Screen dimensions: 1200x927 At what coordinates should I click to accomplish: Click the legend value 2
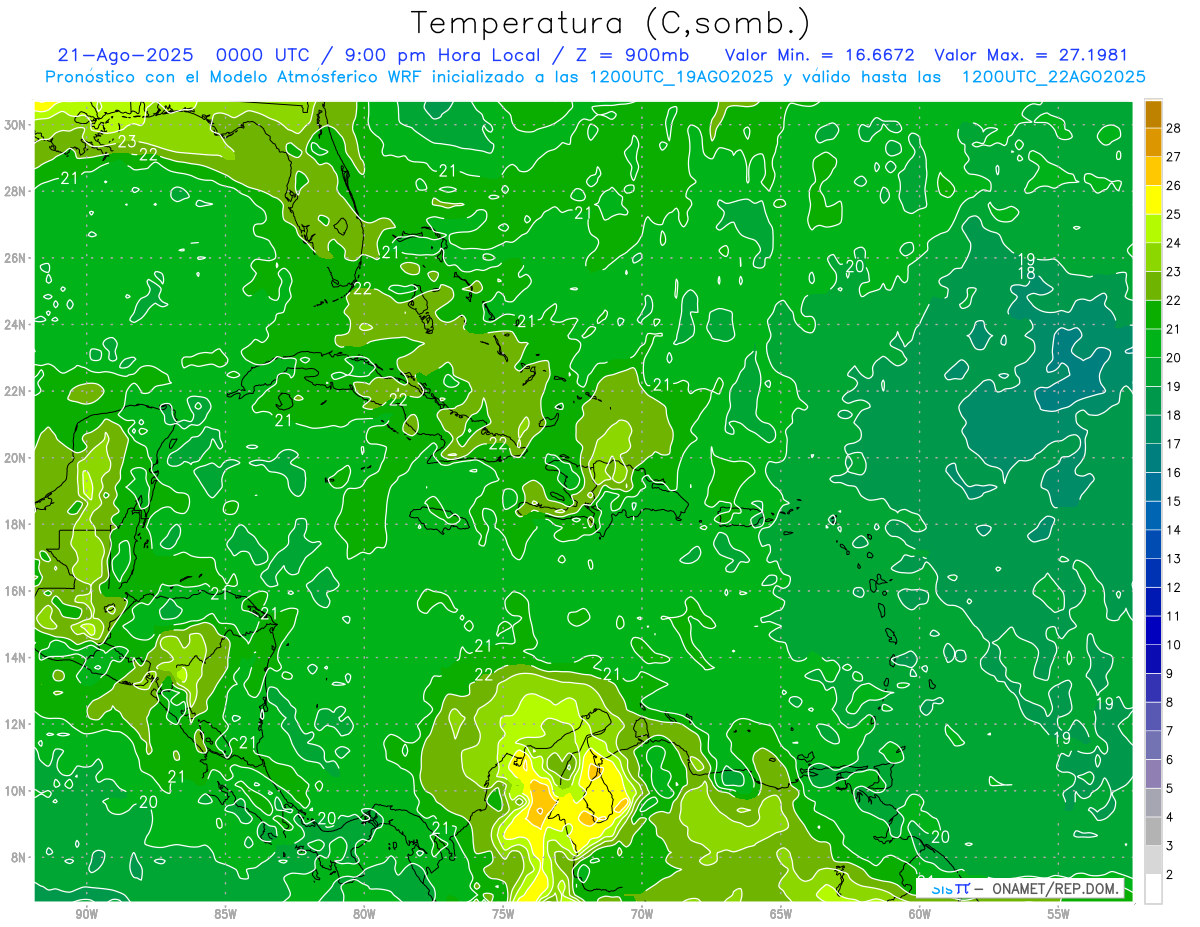[x=1170, y=874]
